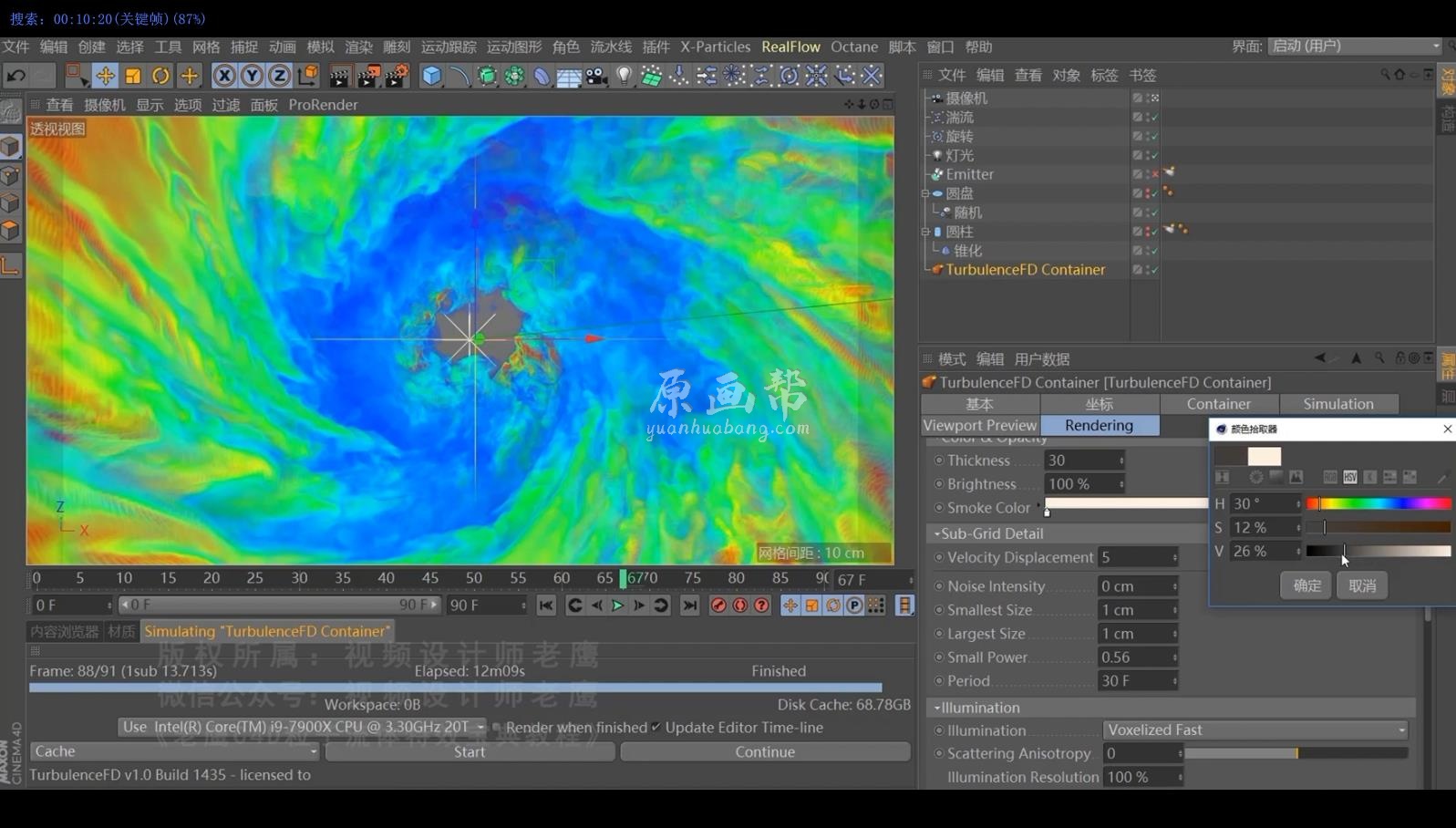Open the RealFlow menu
The image size is (1456, 828).
[x=790, y=47]
